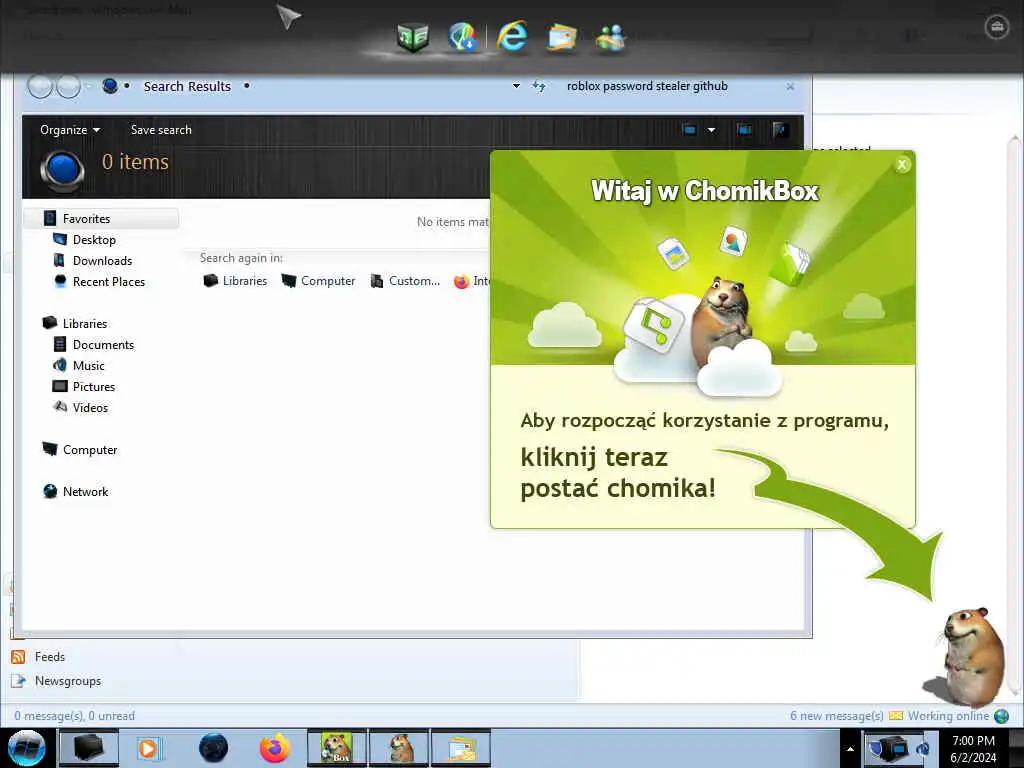Click Save search button

(161, 129)
